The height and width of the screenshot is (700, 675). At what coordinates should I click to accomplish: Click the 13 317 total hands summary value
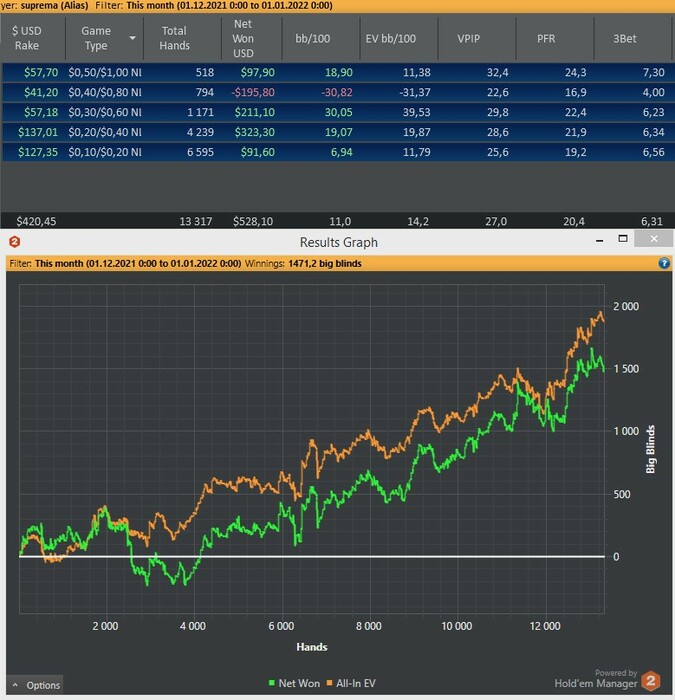pyautogui.click(x=196, y=221)
